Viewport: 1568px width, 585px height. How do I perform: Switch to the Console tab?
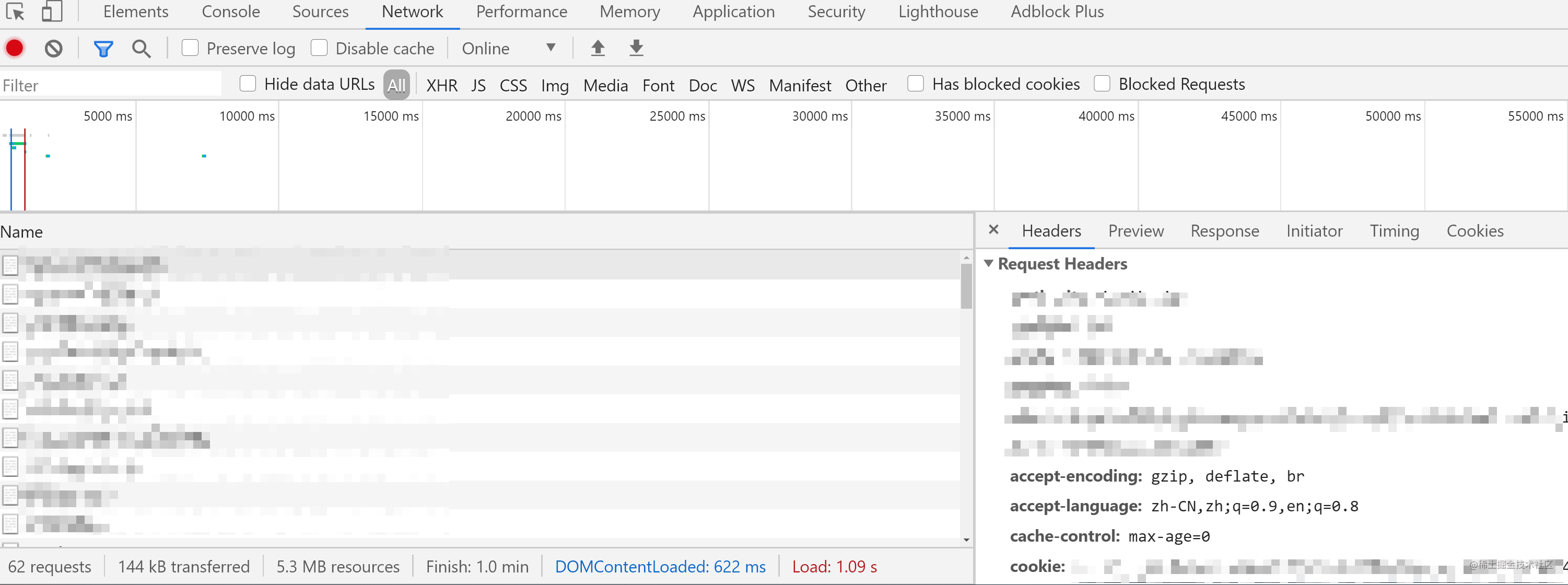230,11
